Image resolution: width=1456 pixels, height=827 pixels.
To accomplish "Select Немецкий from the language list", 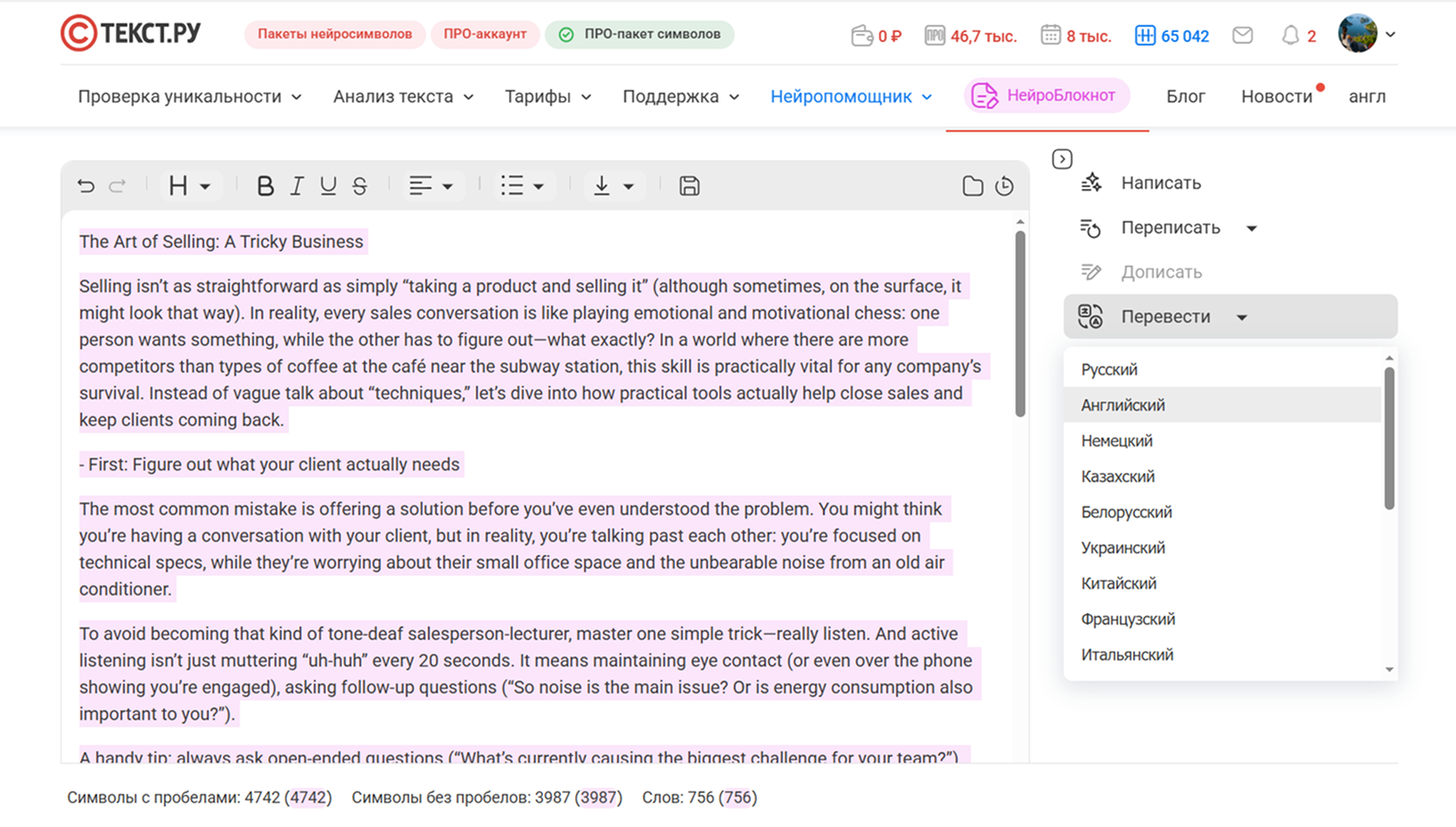I will click(1116, 440).
